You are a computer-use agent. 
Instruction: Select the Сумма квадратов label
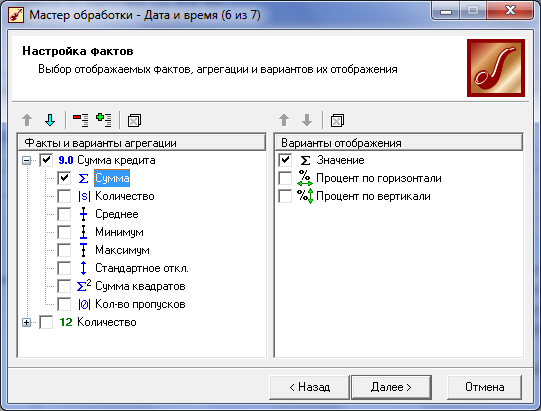coord(140,286)
